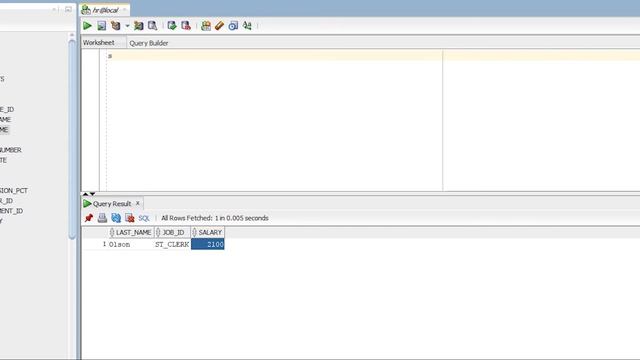
Task: Select the Query Result tab
Action: 112,203
